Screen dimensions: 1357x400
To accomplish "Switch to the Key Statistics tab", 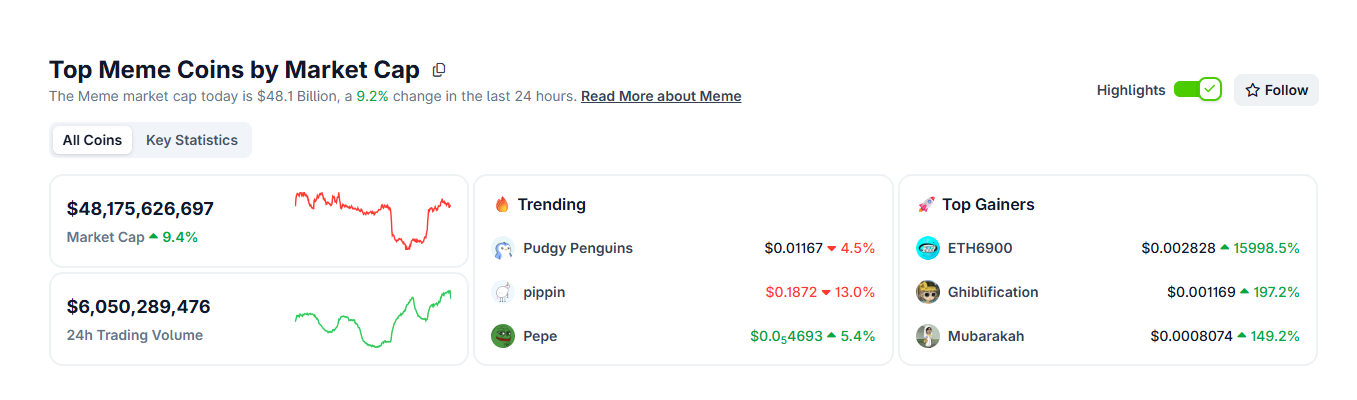I will [x=192, y=140].
